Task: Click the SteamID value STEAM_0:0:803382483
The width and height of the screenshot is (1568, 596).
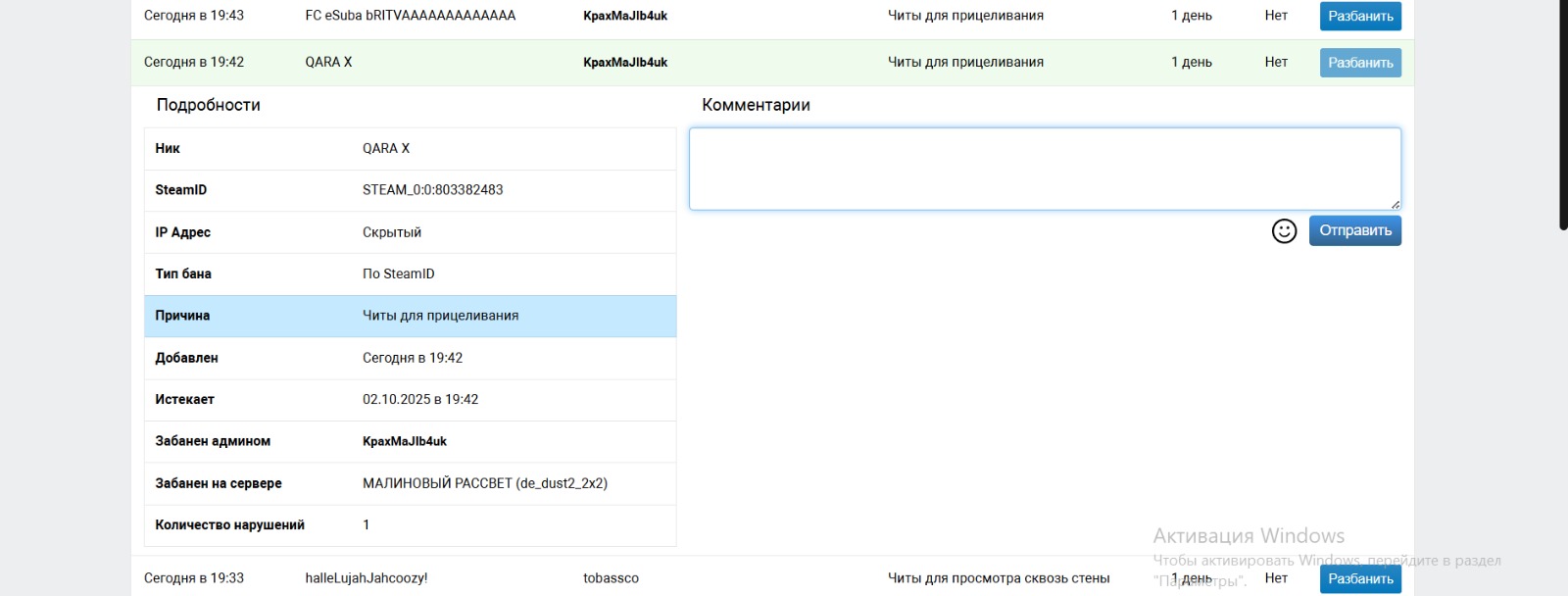Action: click(432, 190)
